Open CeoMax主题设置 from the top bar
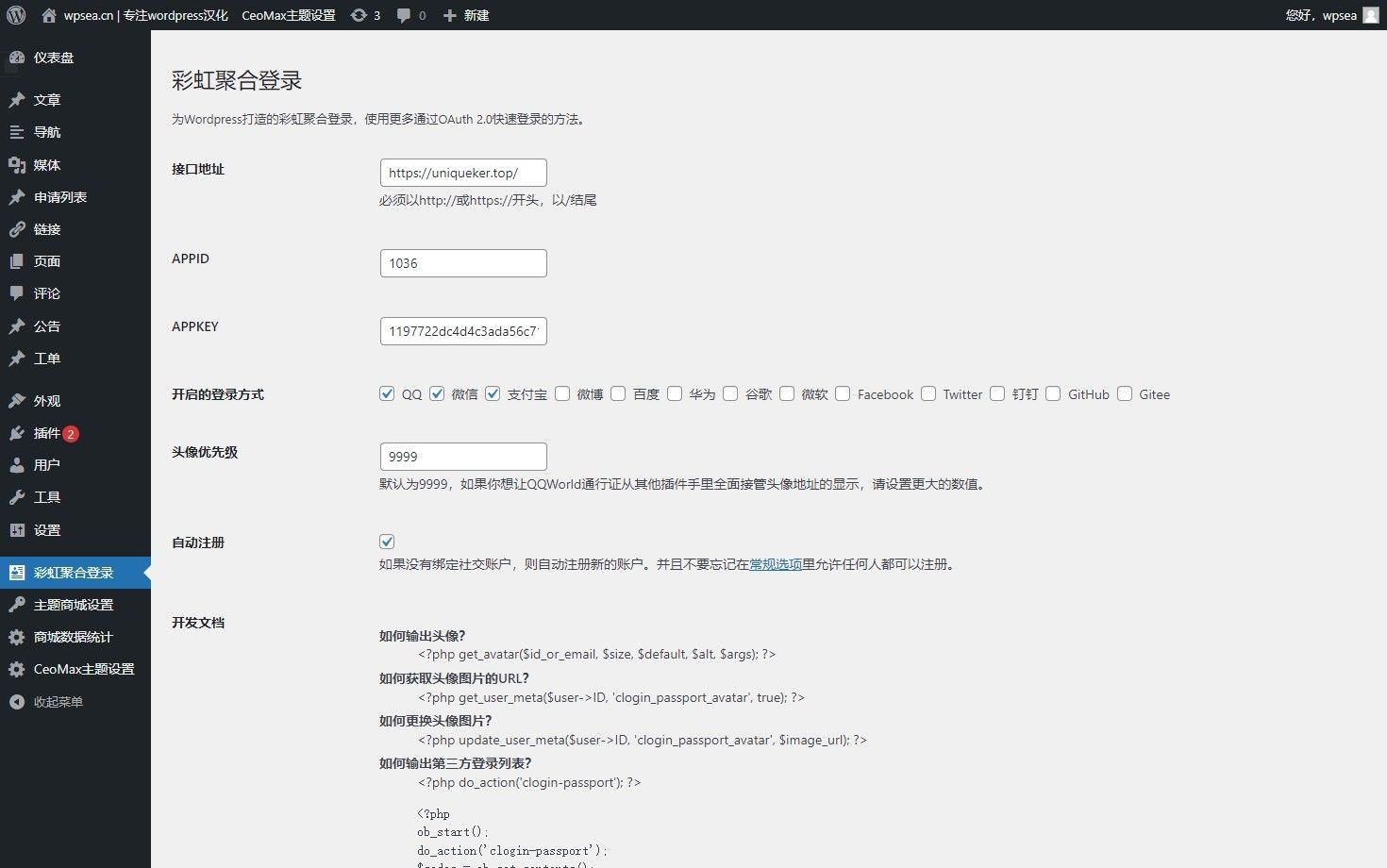 pyautogui.click(x=288, y=14)
